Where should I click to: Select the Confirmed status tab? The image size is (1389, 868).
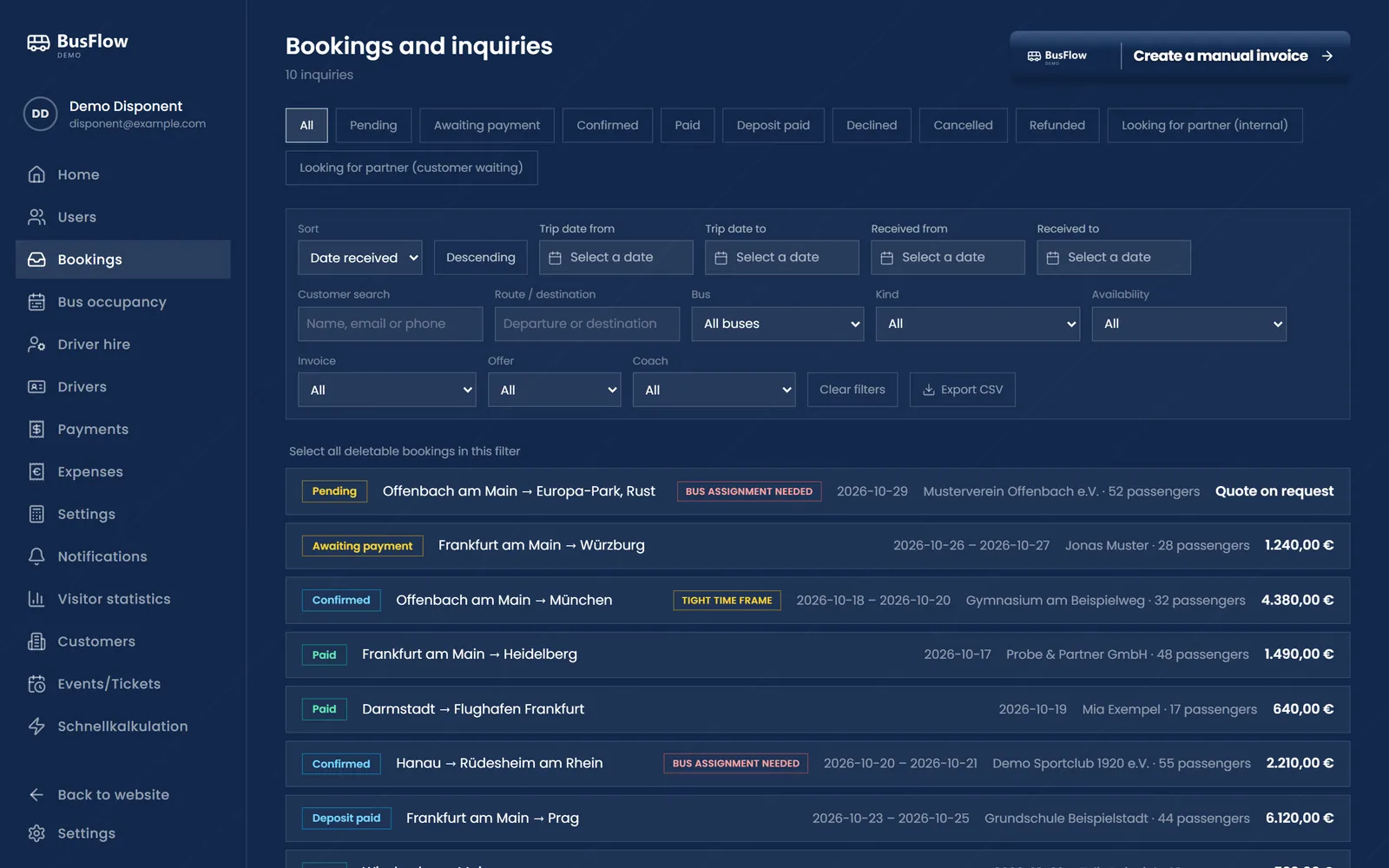608,125
